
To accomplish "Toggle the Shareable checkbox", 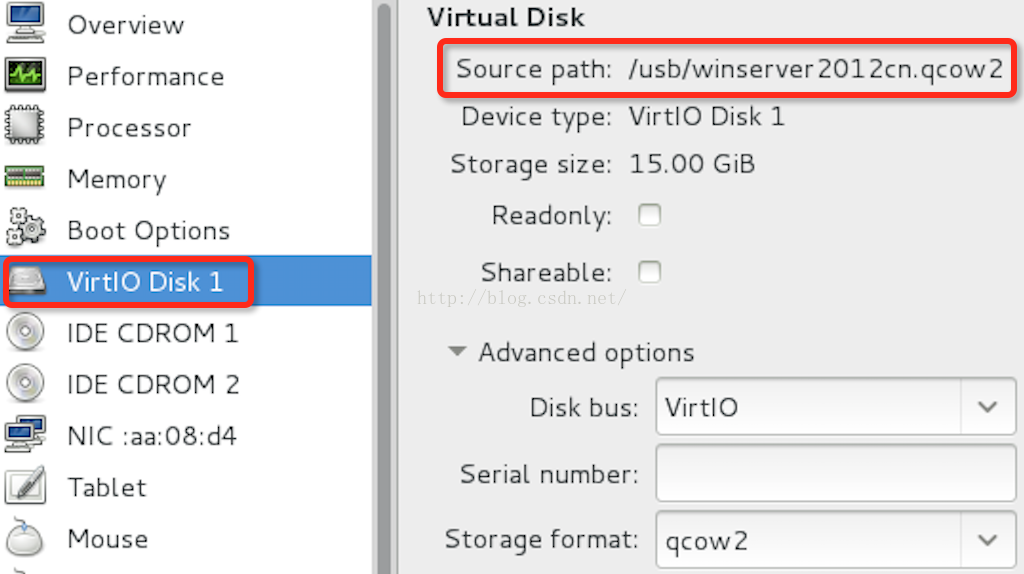I will 649,272.
